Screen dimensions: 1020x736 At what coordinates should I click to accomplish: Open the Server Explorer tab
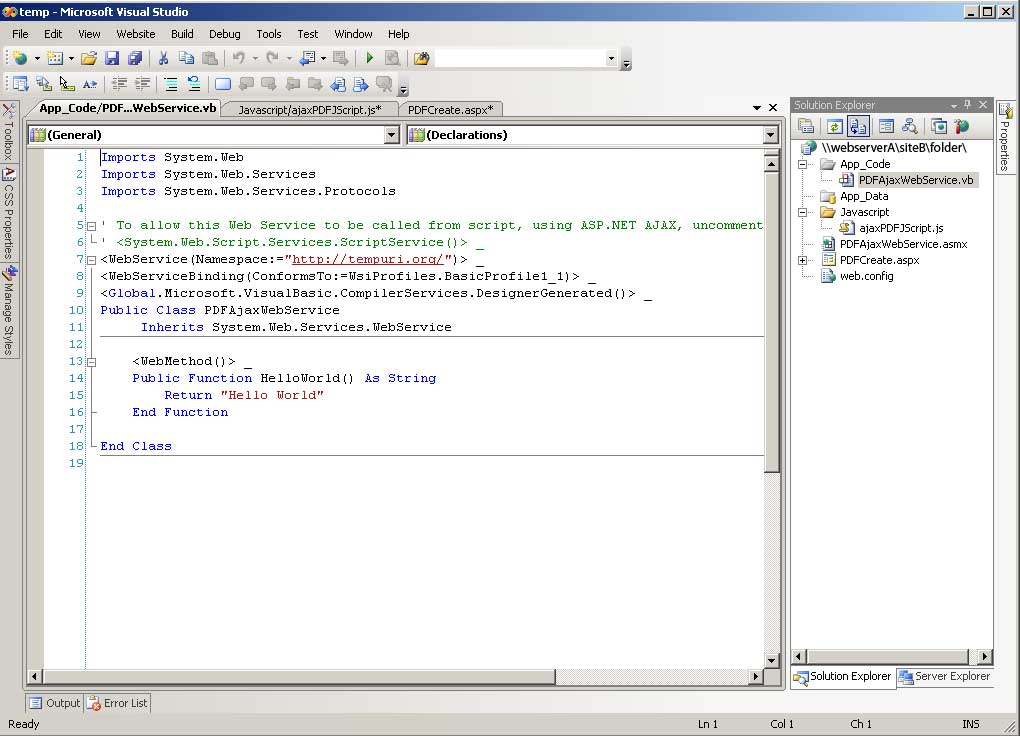point(945,677)
